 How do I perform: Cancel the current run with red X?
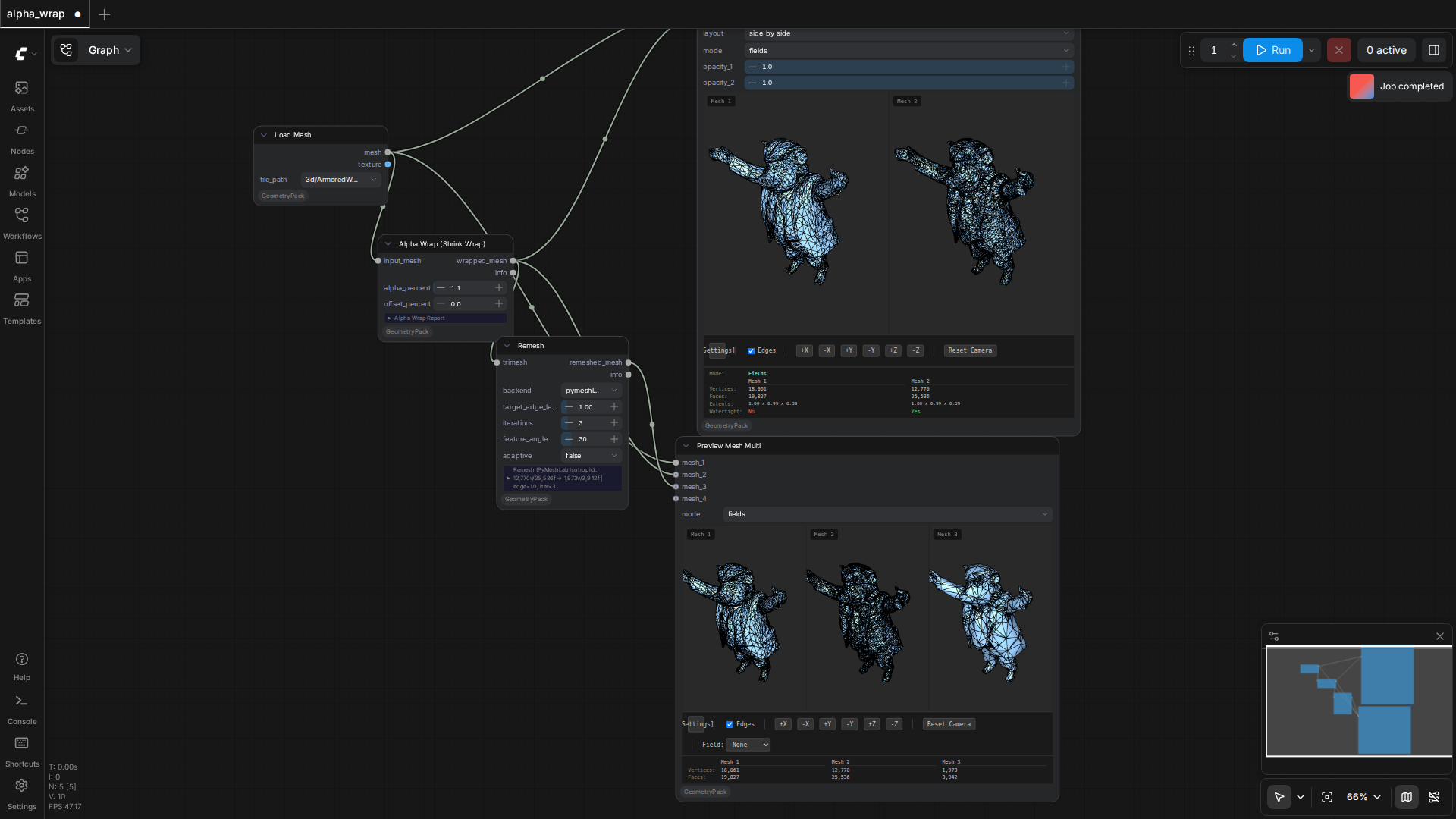1339,50
